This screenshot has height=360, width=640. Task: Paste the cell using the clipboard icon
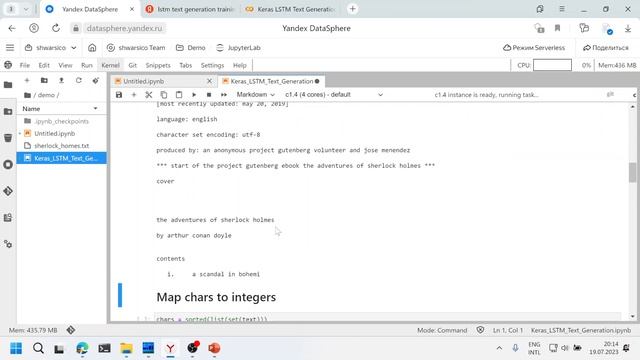coord(179,95)
